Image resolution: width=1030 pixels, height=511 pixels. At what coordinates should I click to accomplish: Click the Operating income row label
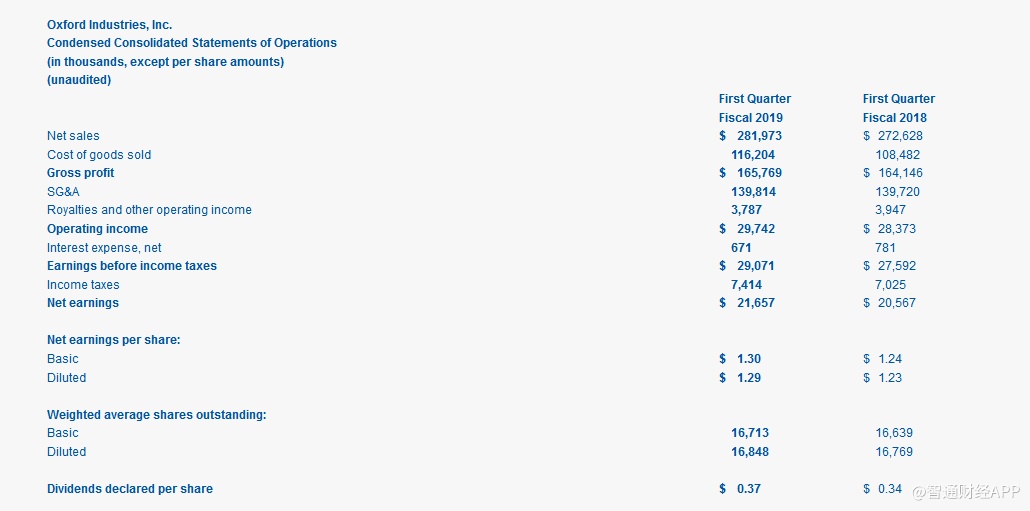97,229
